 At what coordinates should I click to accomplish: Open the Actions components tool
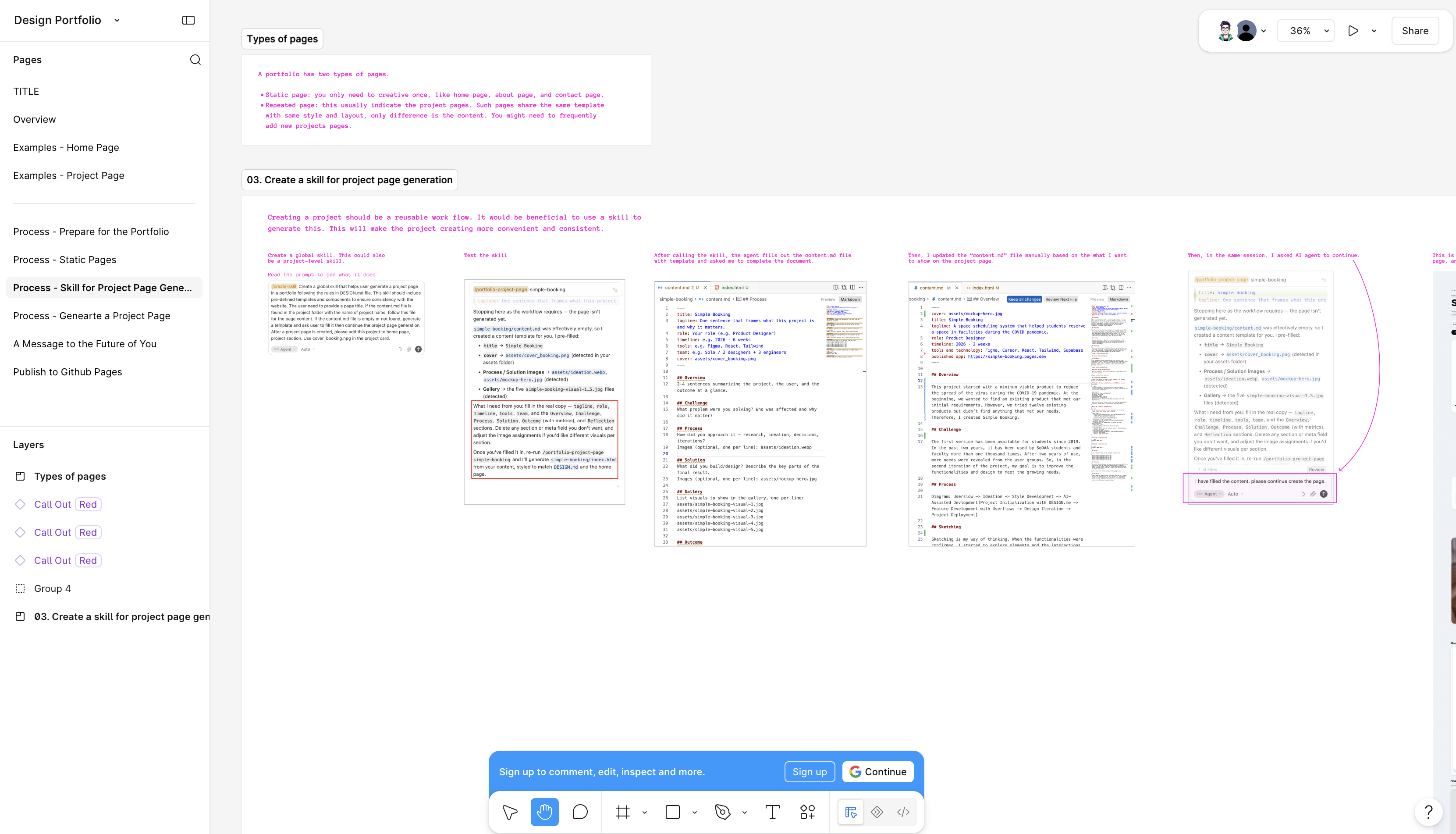click(807, 812)
